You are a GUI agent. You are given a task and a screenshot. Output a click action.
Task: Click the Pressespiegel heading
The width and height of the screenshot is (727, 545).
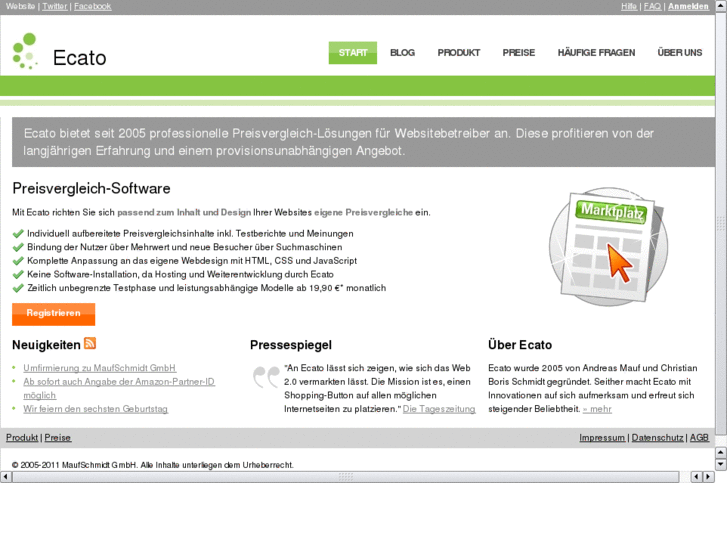pyautogui.click(x=291, y=345)
